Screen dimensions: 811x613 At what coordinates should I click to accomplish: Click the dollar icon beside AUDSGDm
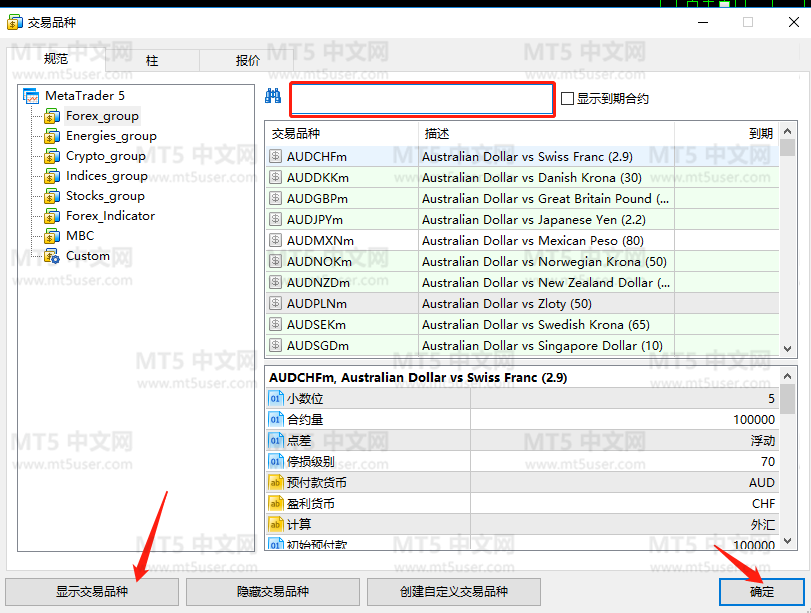pos(276,345)
